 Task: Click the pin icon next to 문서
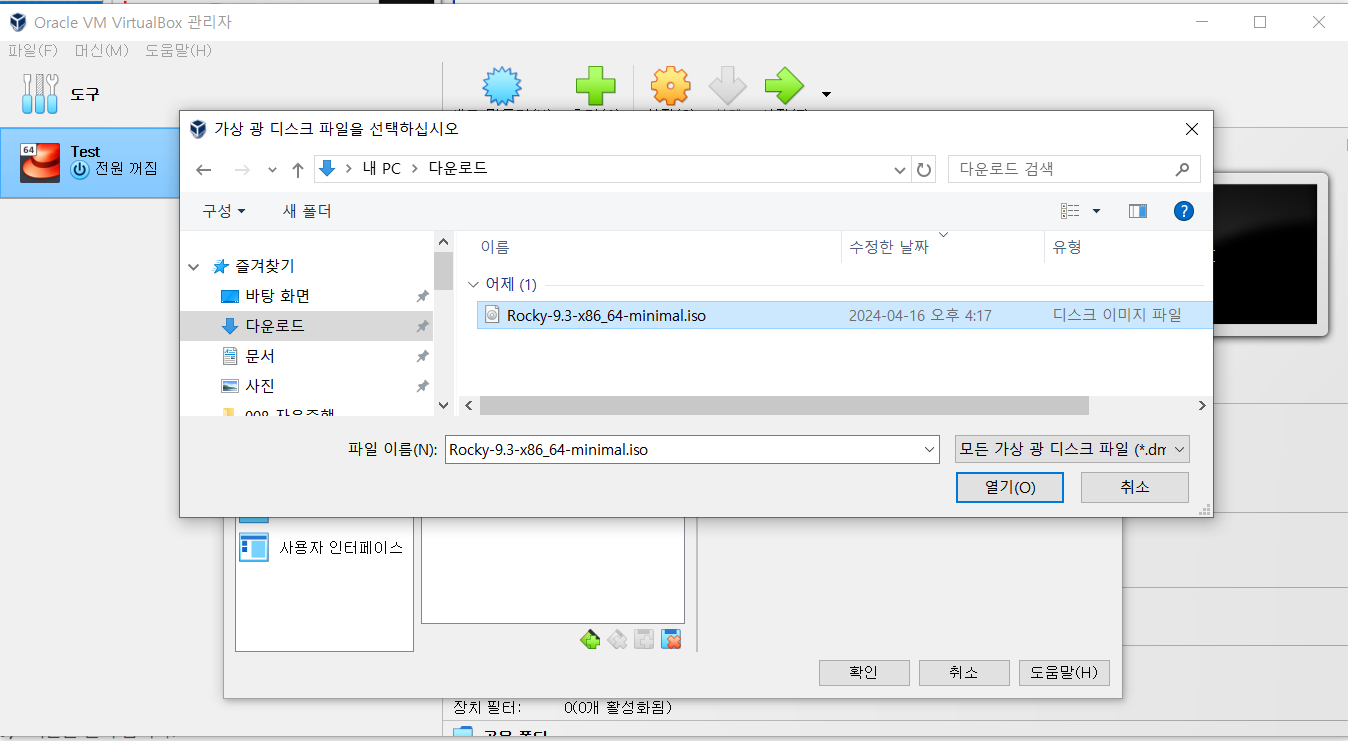pyautogui.click(x=422, y=357)
